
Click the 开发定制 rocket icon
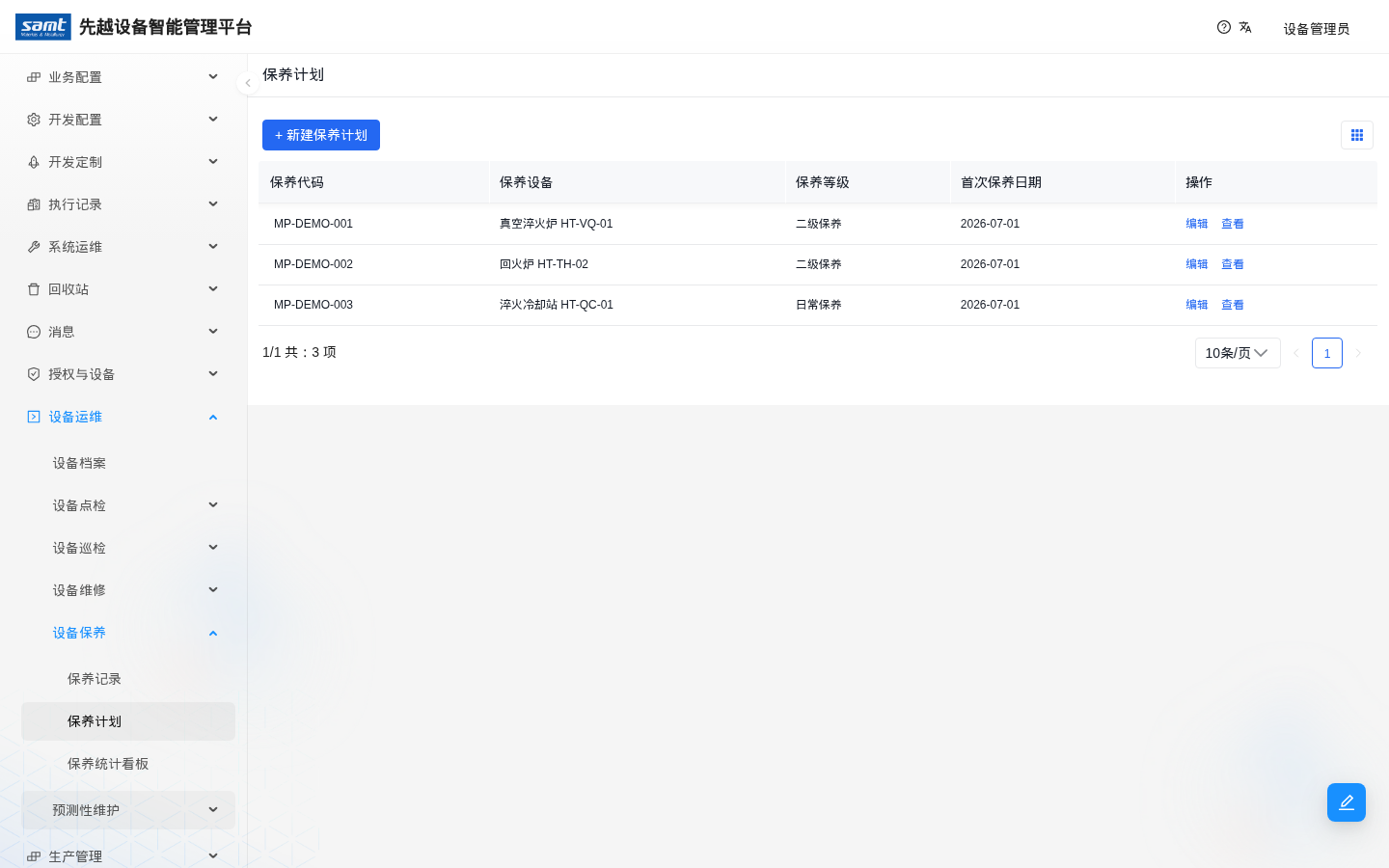pyautogui.click(x=34, y=162)
